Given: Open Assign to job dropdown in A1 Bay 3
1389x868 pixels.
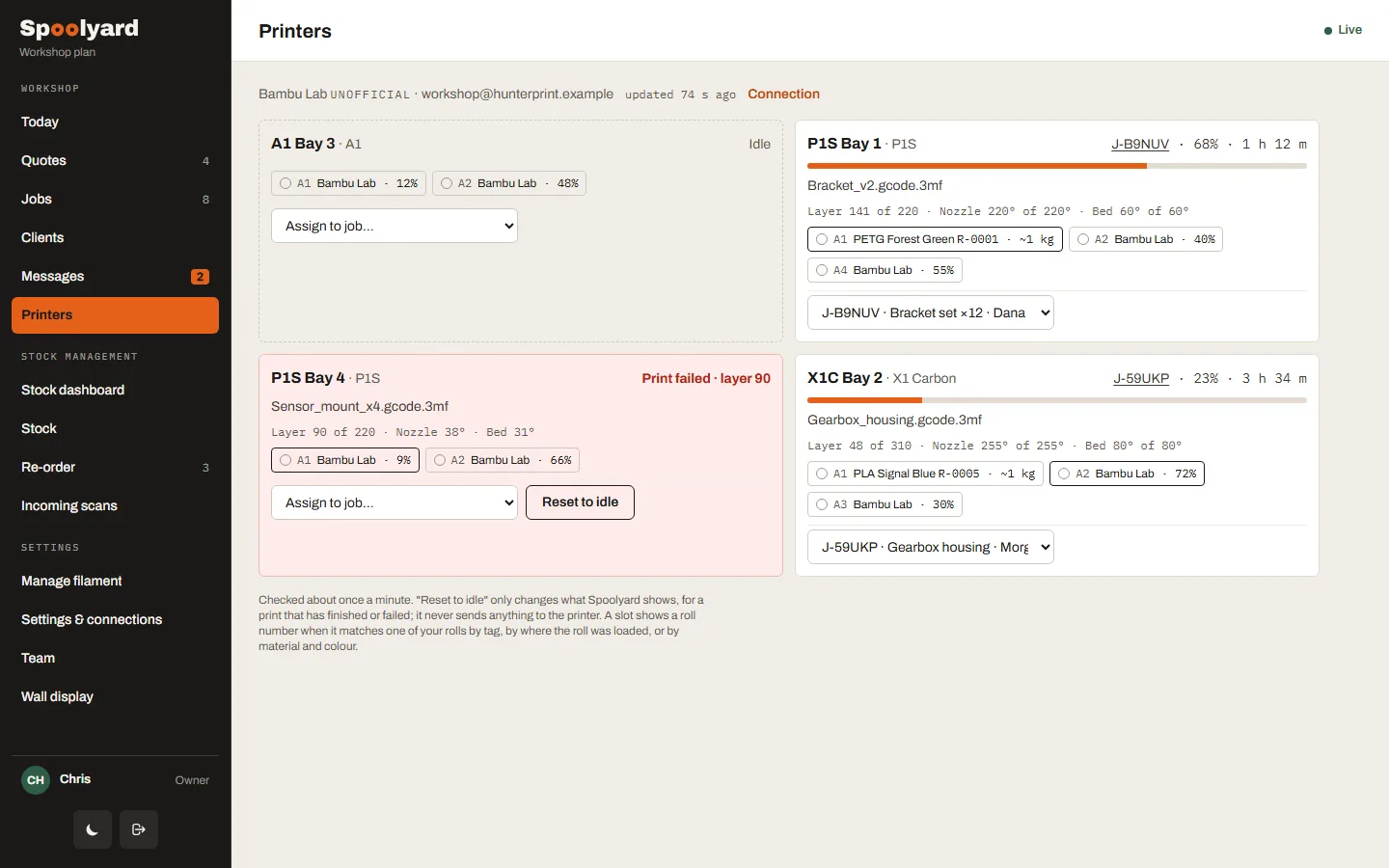Looking at the screenshot, I should [x=395, y=226].
